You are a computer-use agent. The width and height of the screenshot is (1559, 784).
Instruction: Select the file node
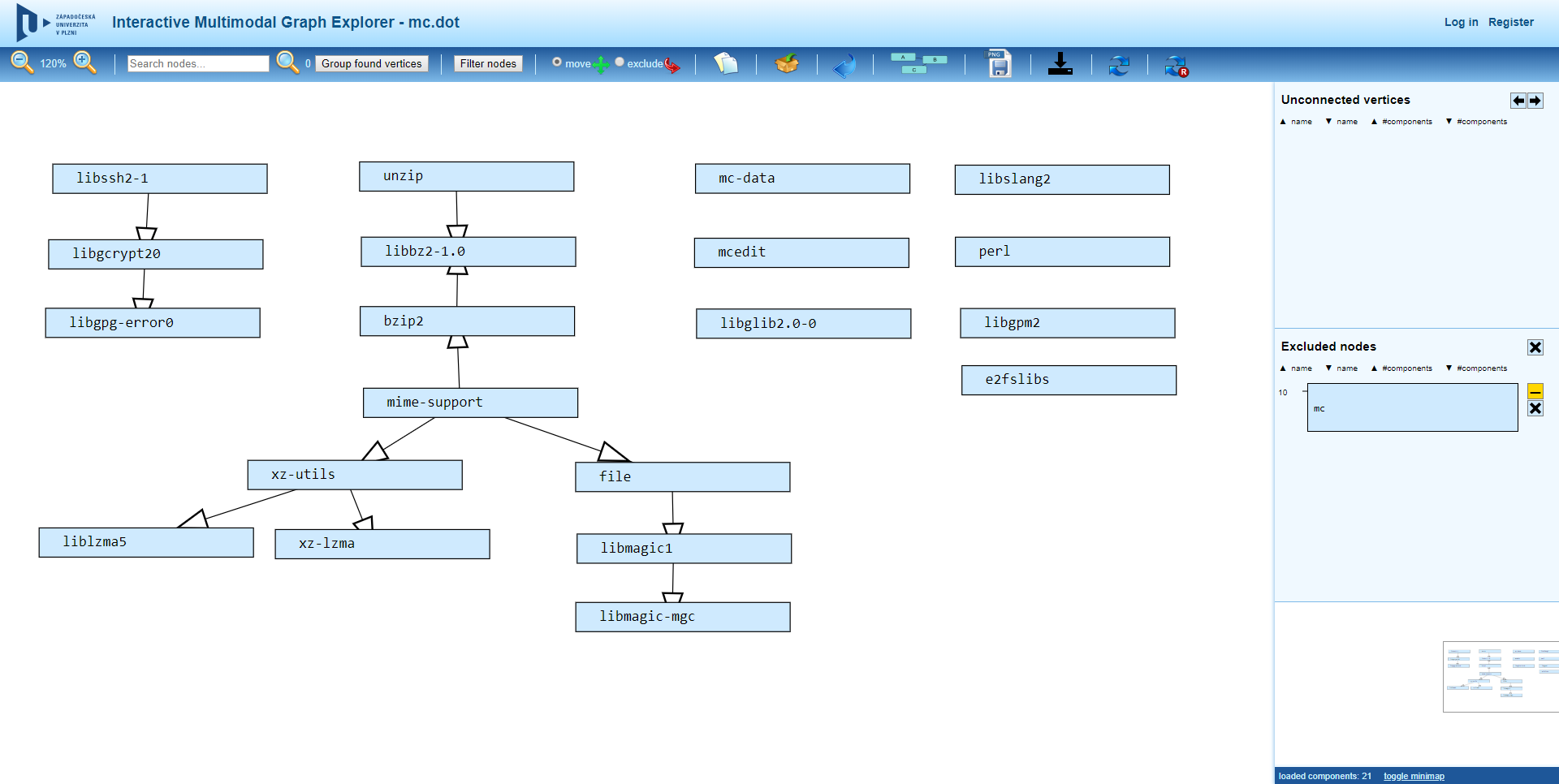[x=683, y=477]
